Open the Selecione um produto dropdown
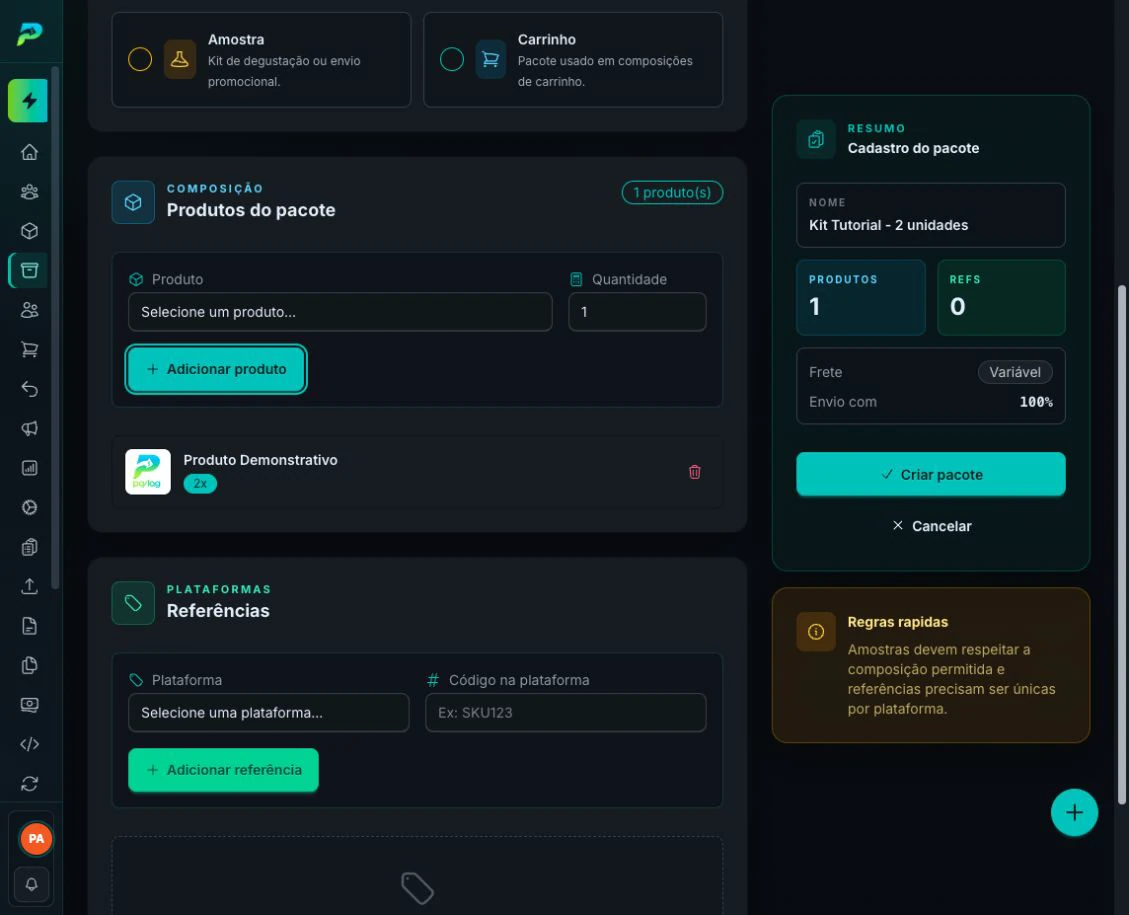1129x915 pixels. 340,312
